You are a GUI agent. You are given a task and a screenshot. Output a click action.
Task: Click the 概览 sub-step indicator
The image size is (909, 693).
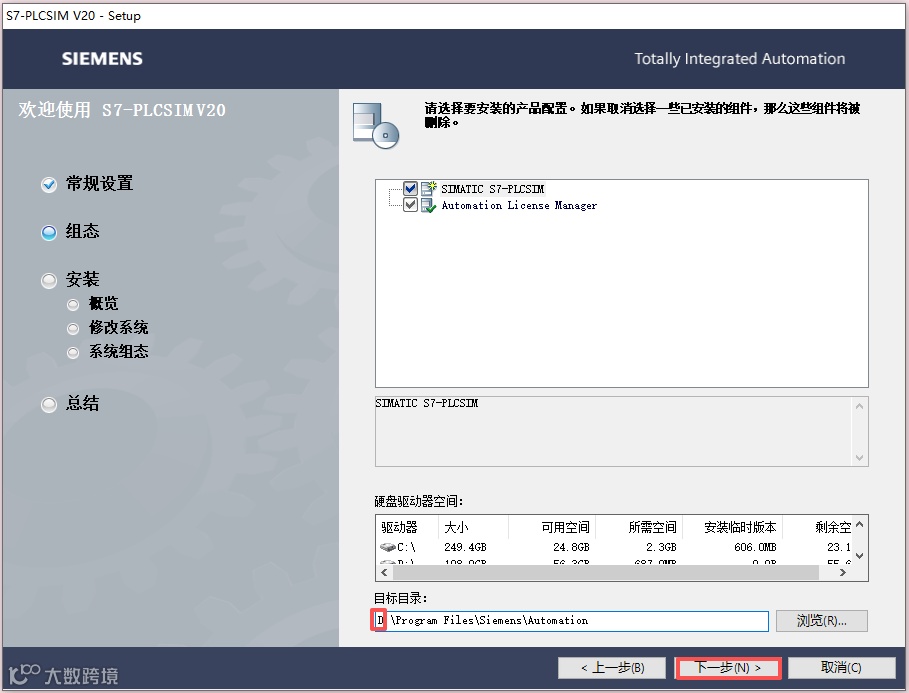point(73,304)
